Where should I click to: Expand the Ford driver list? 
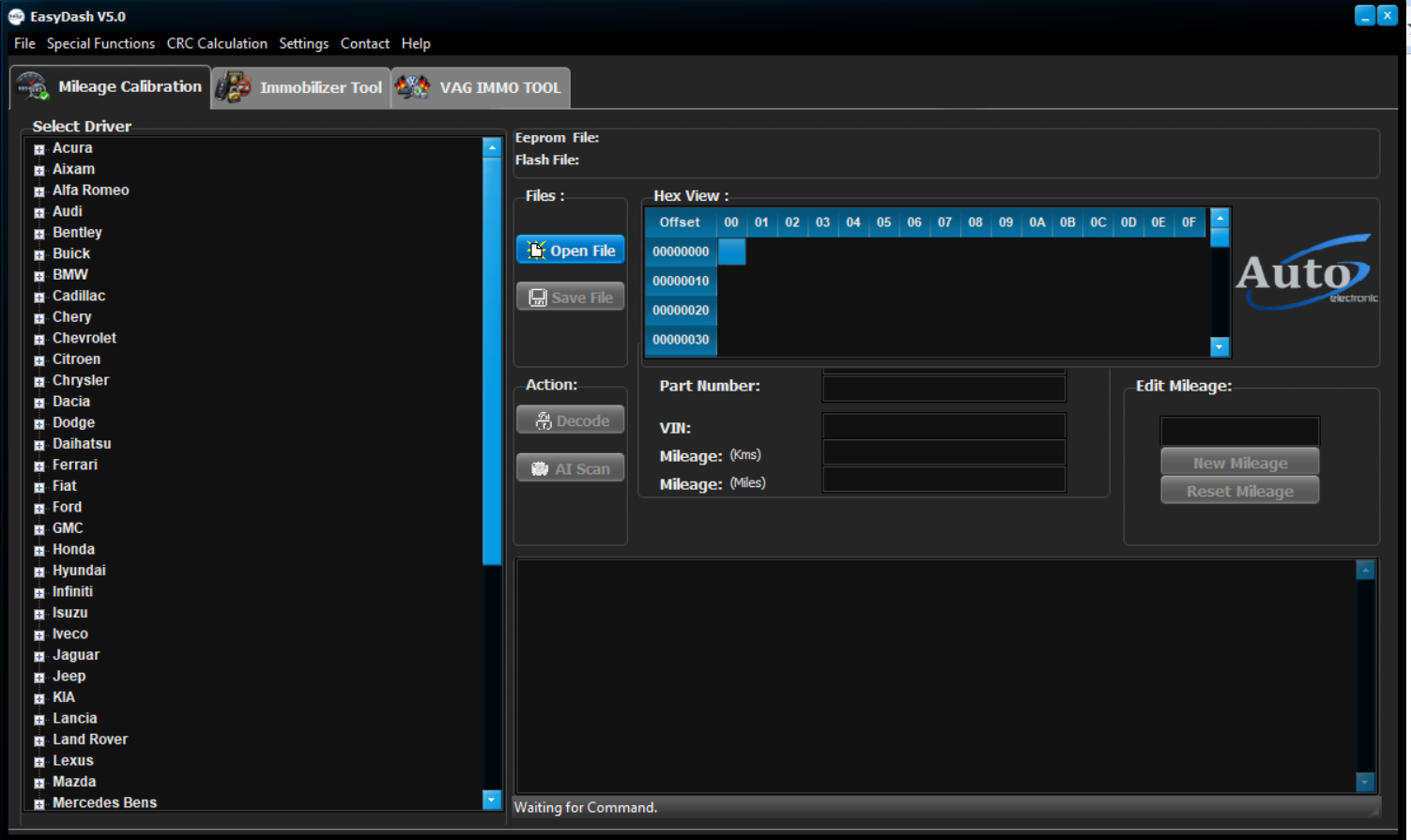pos(39,509)
